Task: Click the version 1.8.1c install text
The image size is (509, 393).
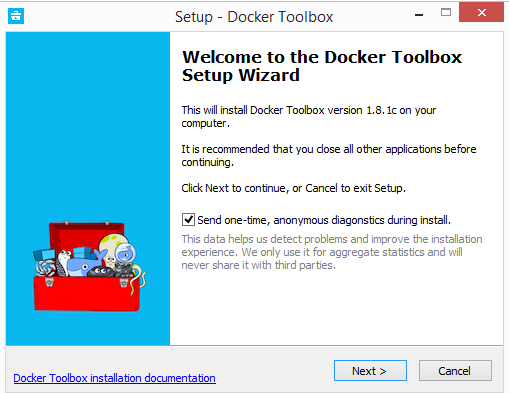Action: [x=309, y=117]
